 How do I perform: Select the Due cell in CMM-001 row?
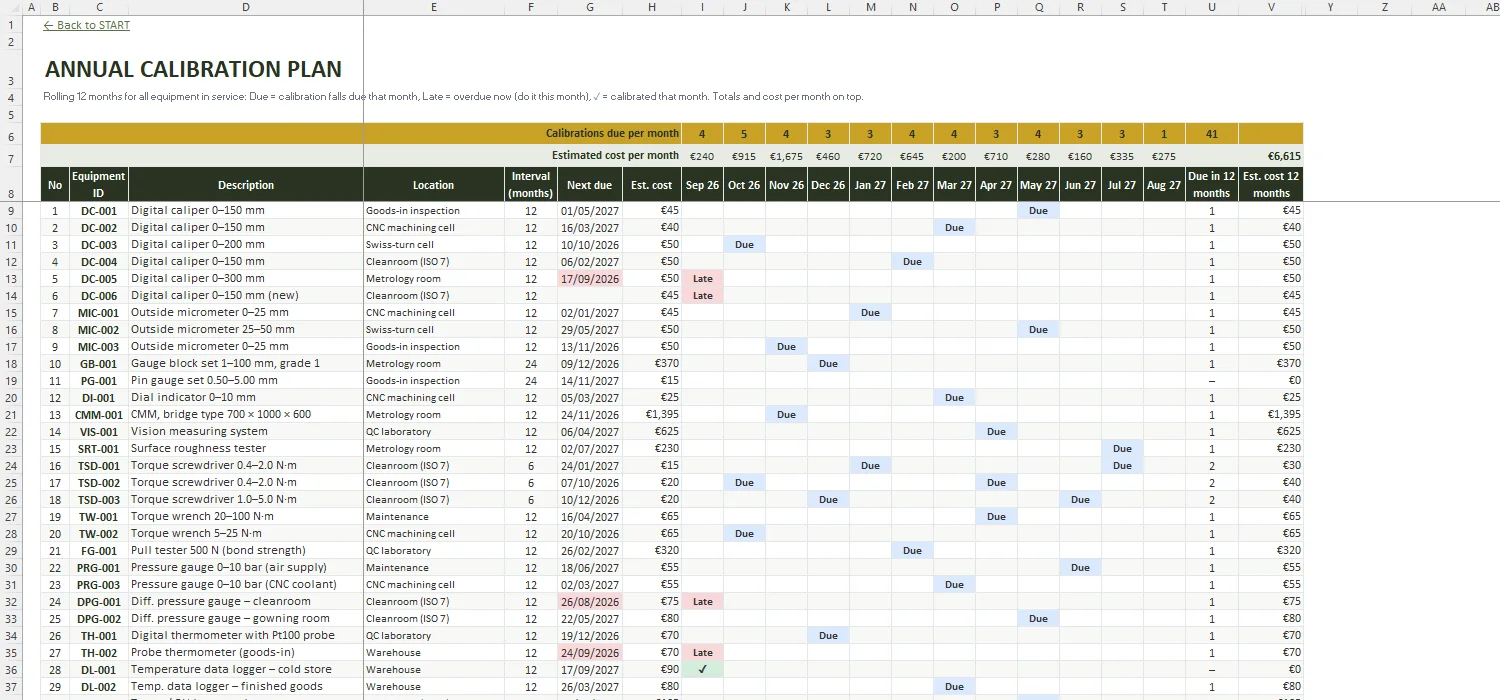[787, 414]
